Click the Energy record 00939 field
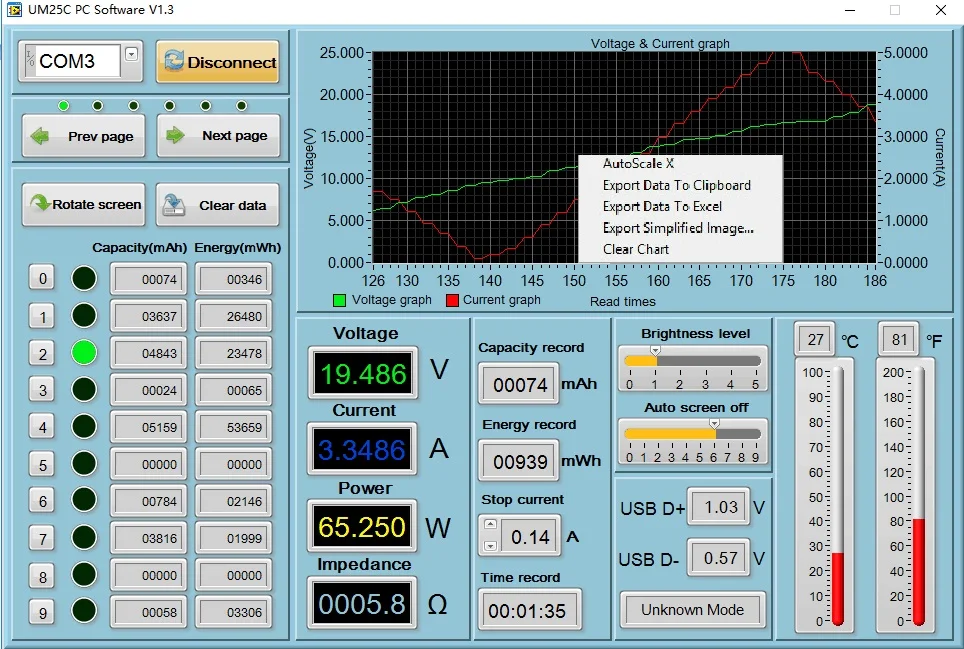 click(x=520, y=461)
